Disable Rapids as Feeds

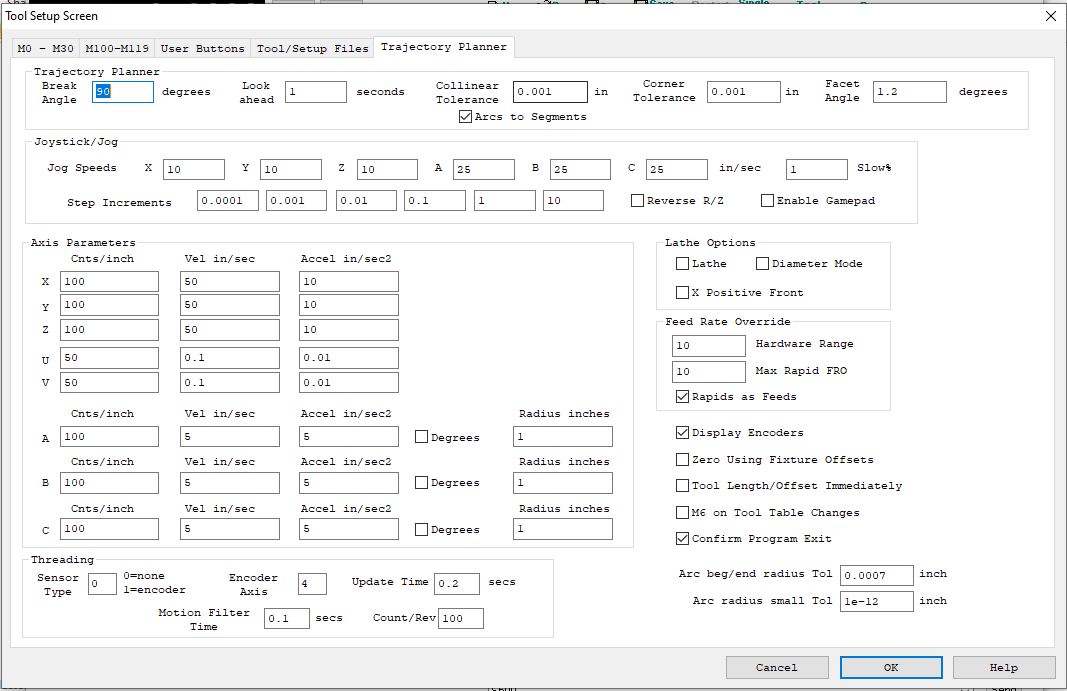[x=683, y=397]
